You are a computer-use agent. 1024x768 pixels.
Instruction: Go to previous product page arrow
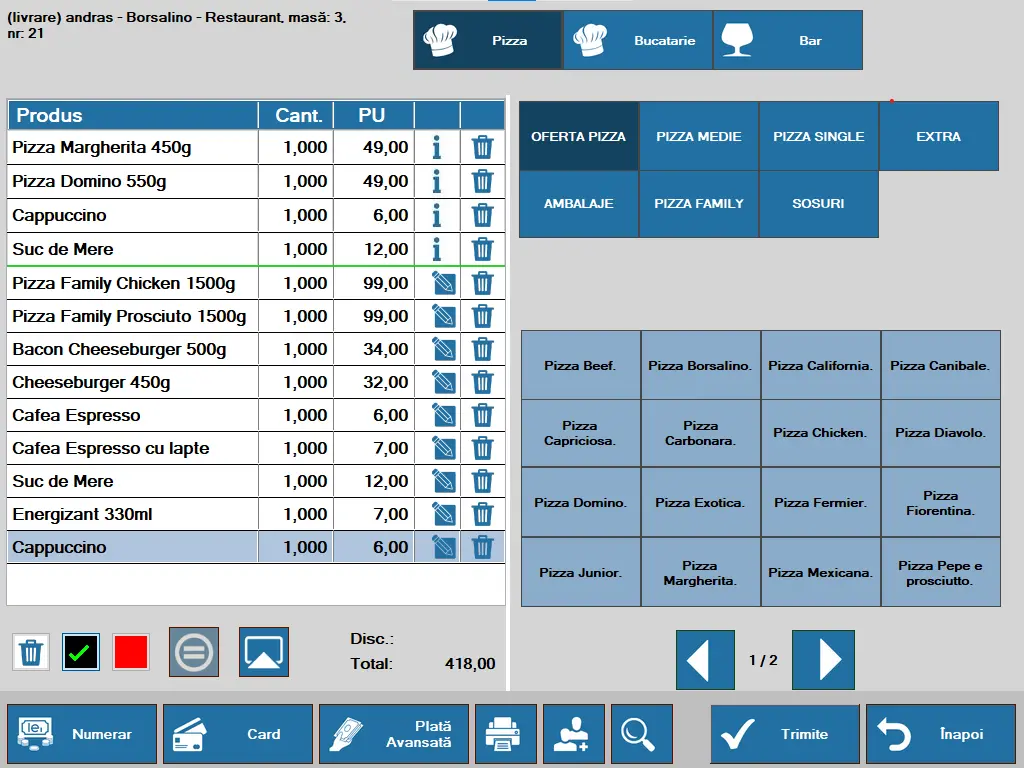tap(705, 660)
